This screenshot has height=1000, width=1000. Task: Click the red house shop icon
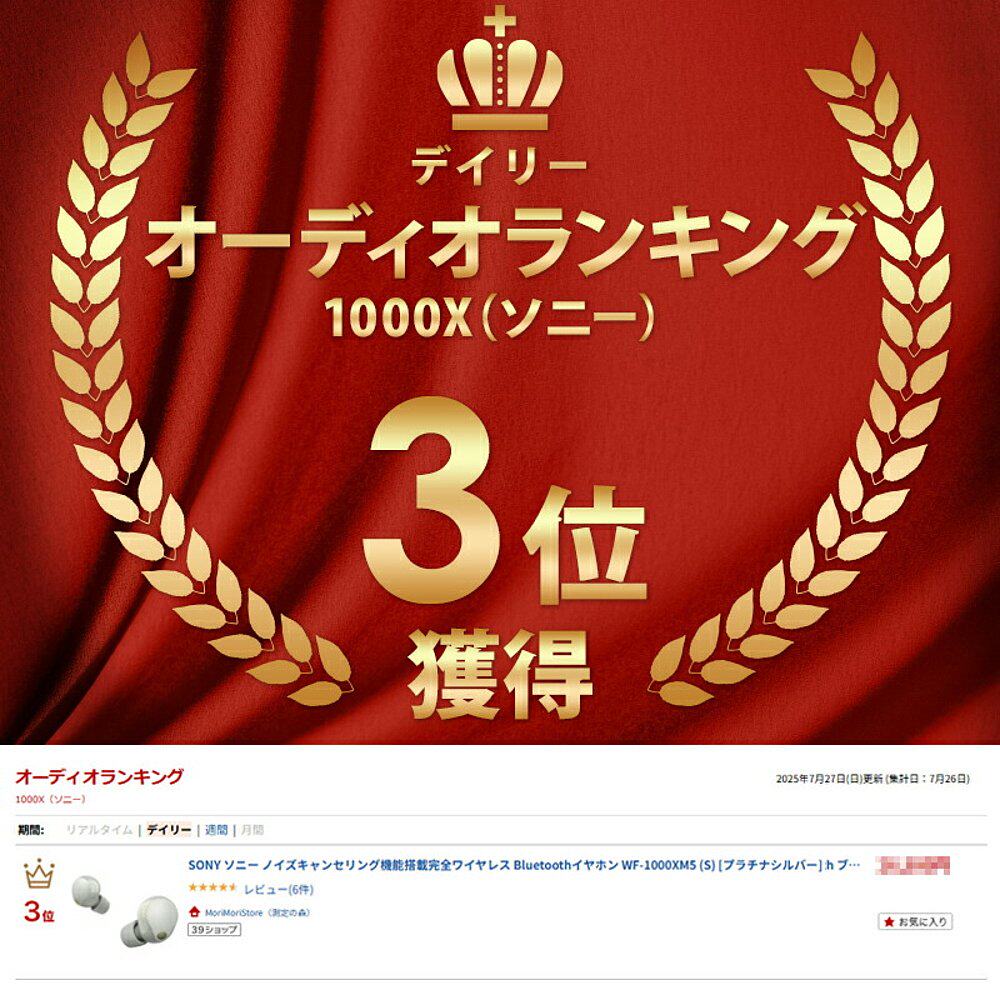pos(195,912)
